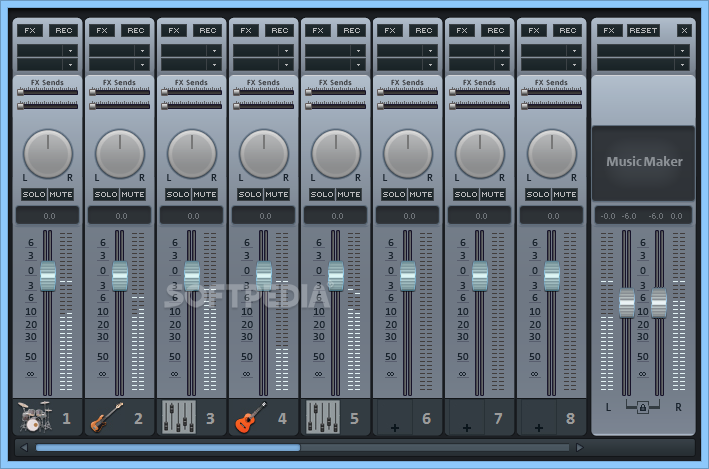Mute channel 7
709x469 pixels.
[x=492, y=194]
